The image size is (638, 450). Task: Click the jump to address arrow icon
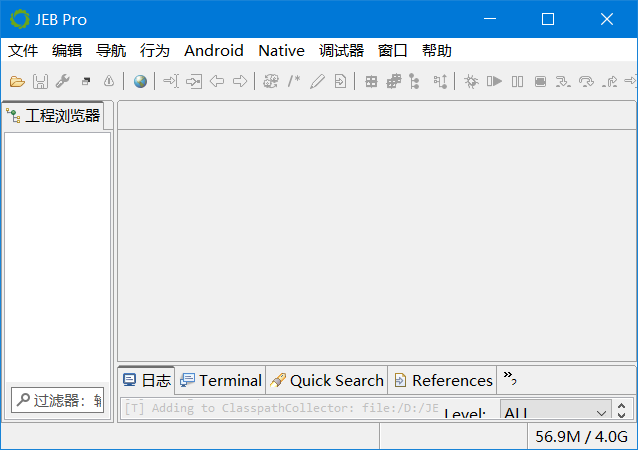(x=171, y=81)
